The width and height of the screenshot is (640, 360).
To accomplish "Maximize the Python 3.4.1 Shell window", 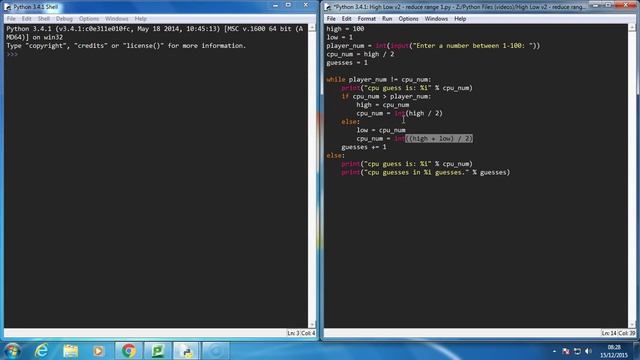I will click(288, 5).
